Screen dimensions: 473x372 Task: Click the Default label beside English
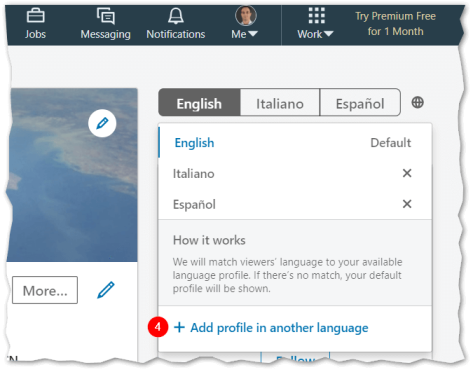pyautogui.click(x=391, y=143)
